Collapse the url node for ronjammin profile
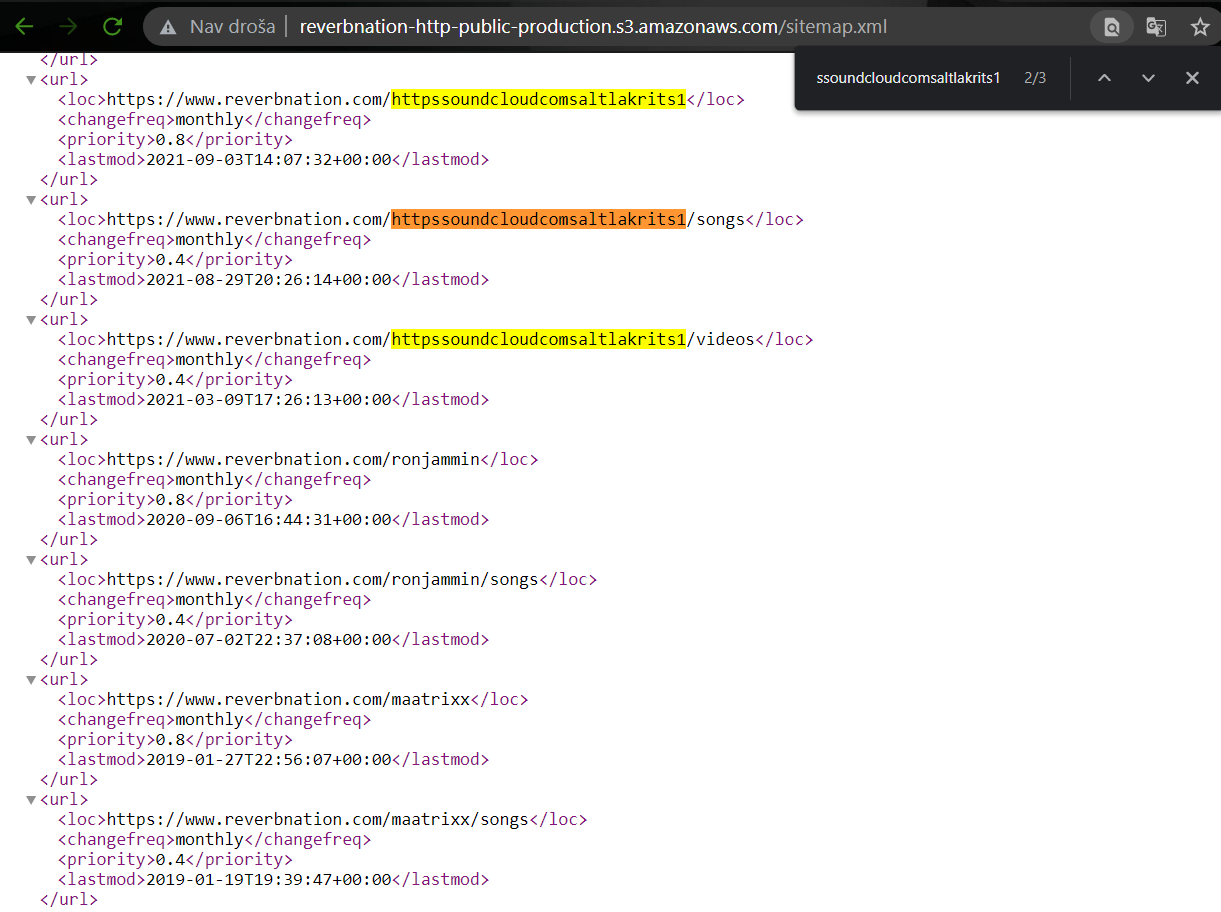 coord(31,440)
